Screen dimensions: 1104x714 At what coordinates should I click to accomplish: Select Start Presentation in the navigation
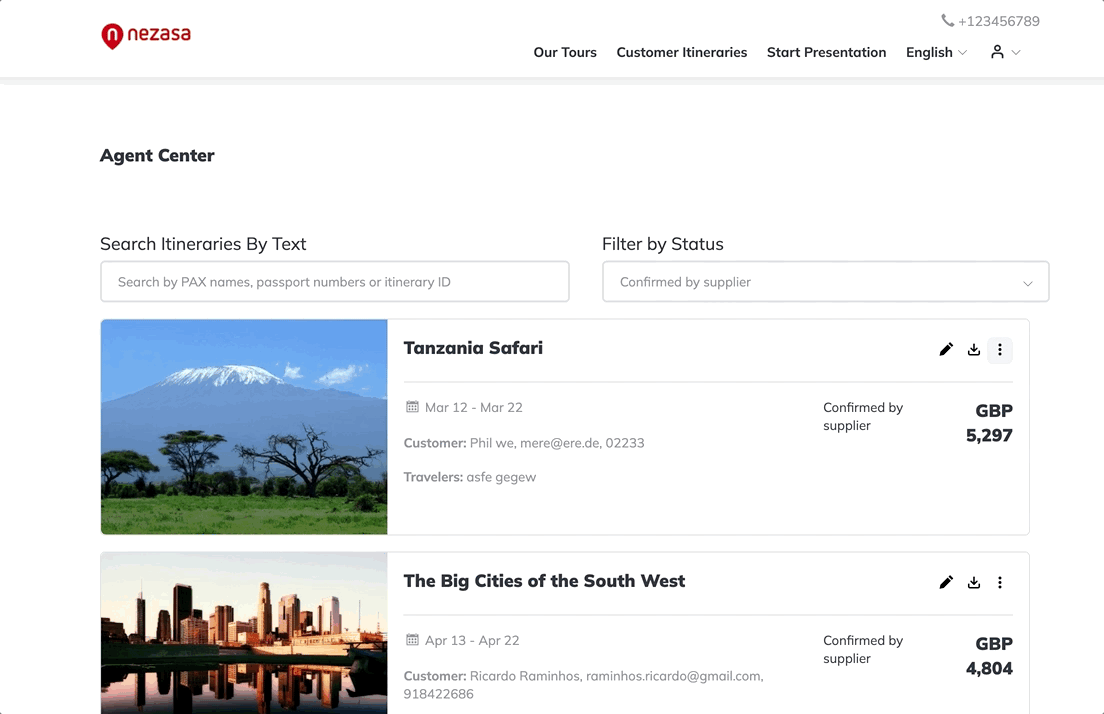[827, 52]
